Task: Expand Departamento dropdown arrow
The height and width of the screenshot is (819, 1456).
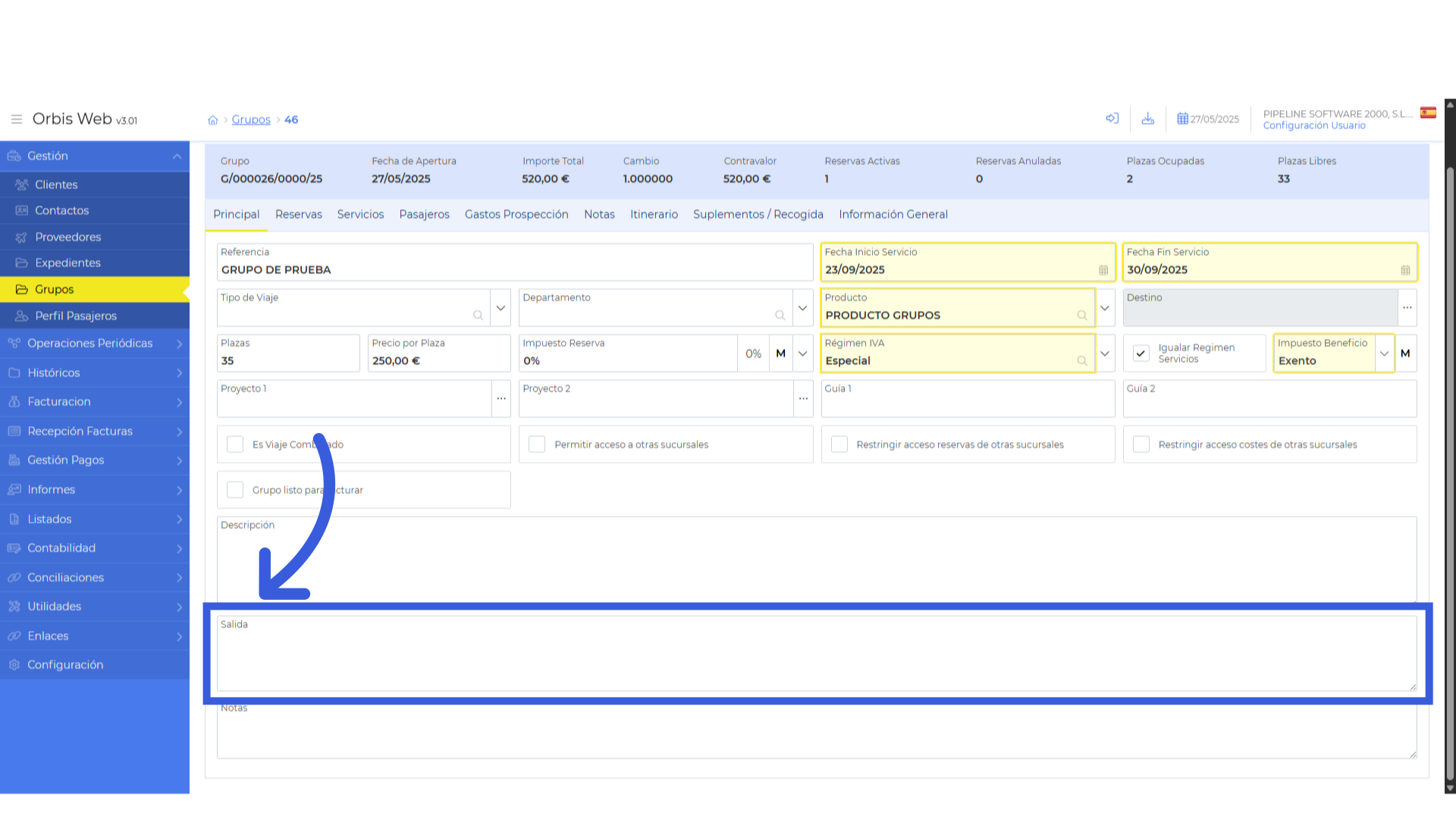Action: [802, 308]
